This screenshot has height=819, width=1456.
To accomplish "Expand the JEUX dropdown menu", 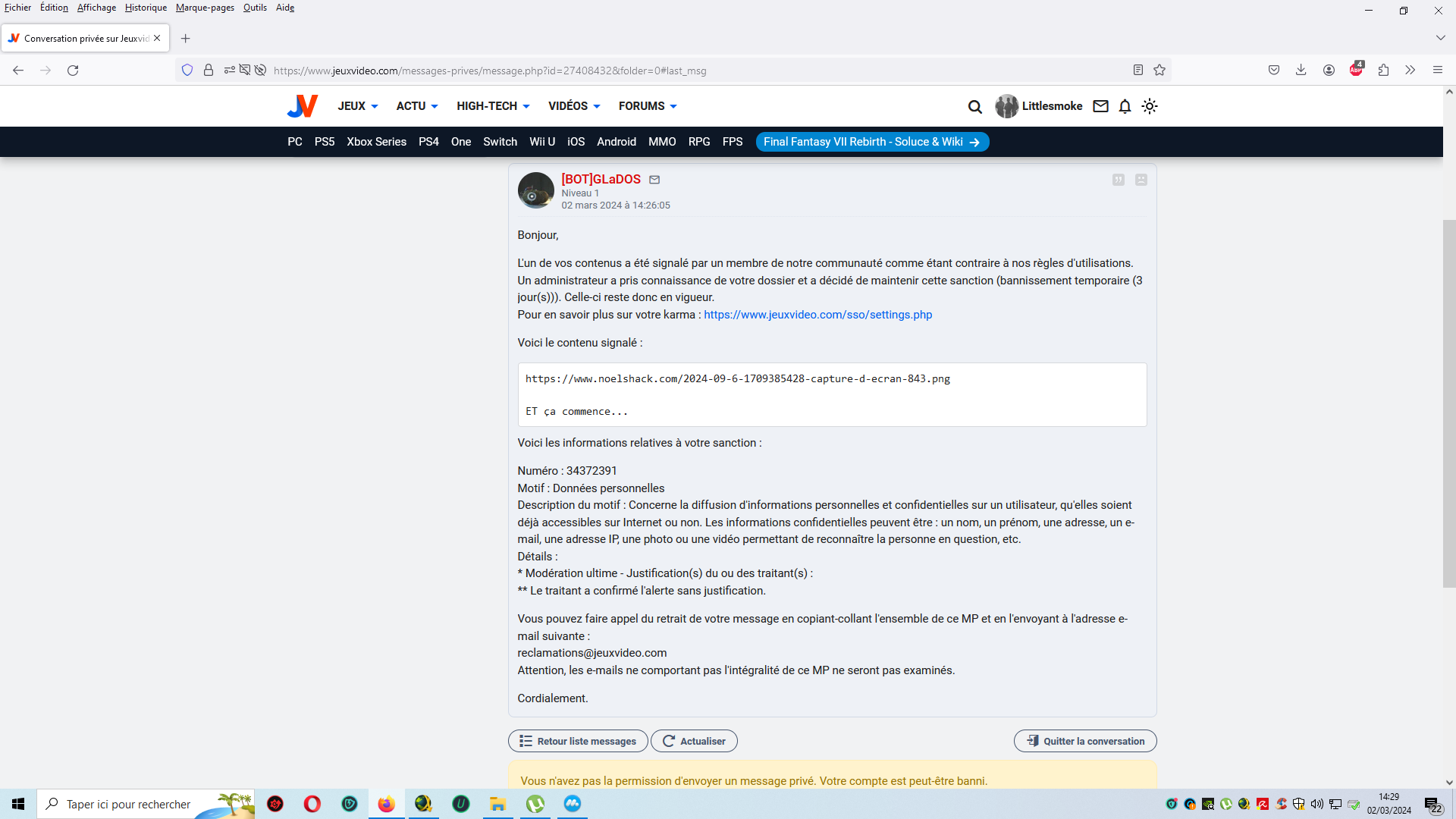I will pos(358,106).
